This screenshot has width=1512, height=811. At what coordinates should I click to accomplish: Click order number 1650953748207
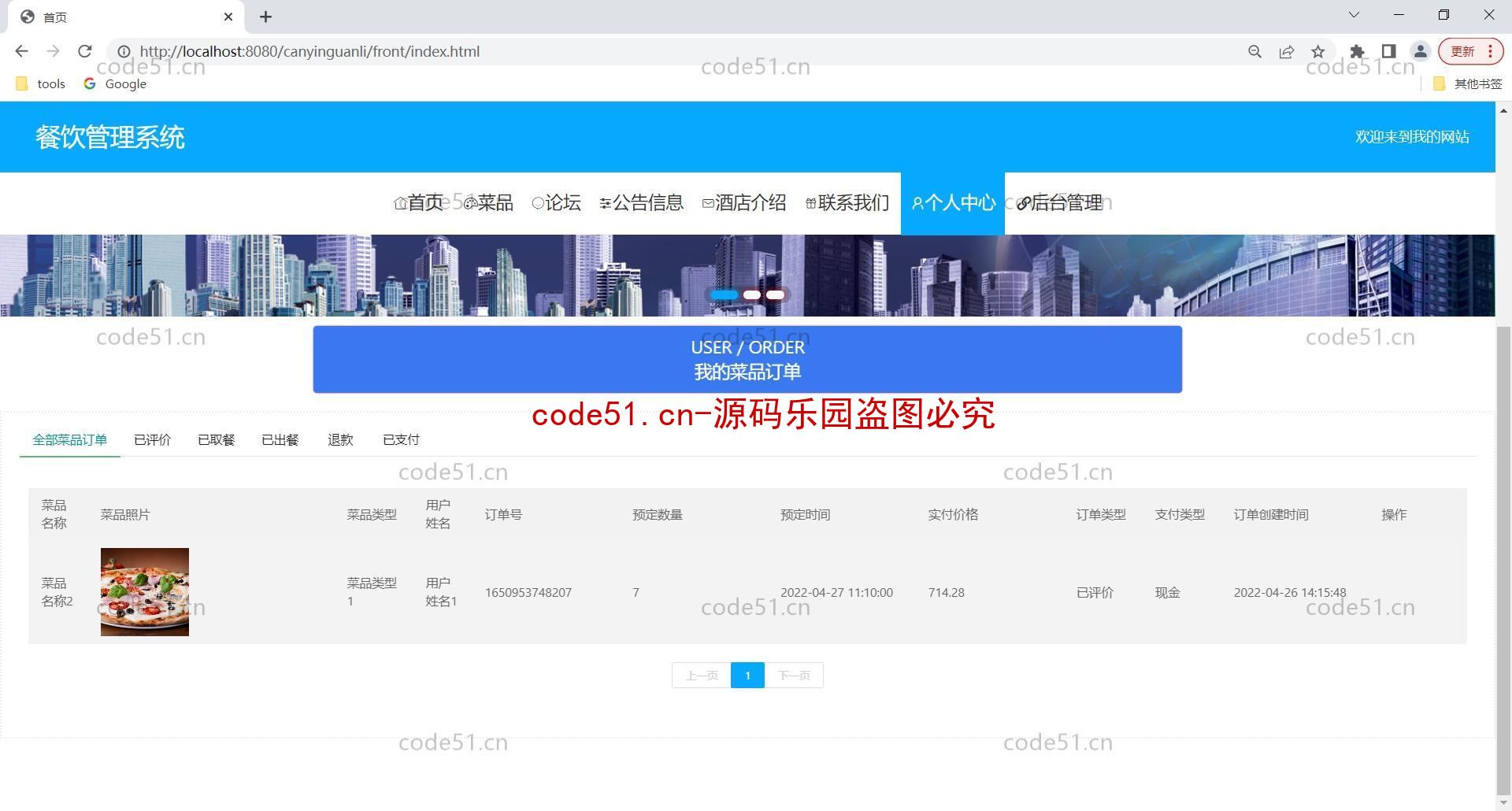(528, 593)
